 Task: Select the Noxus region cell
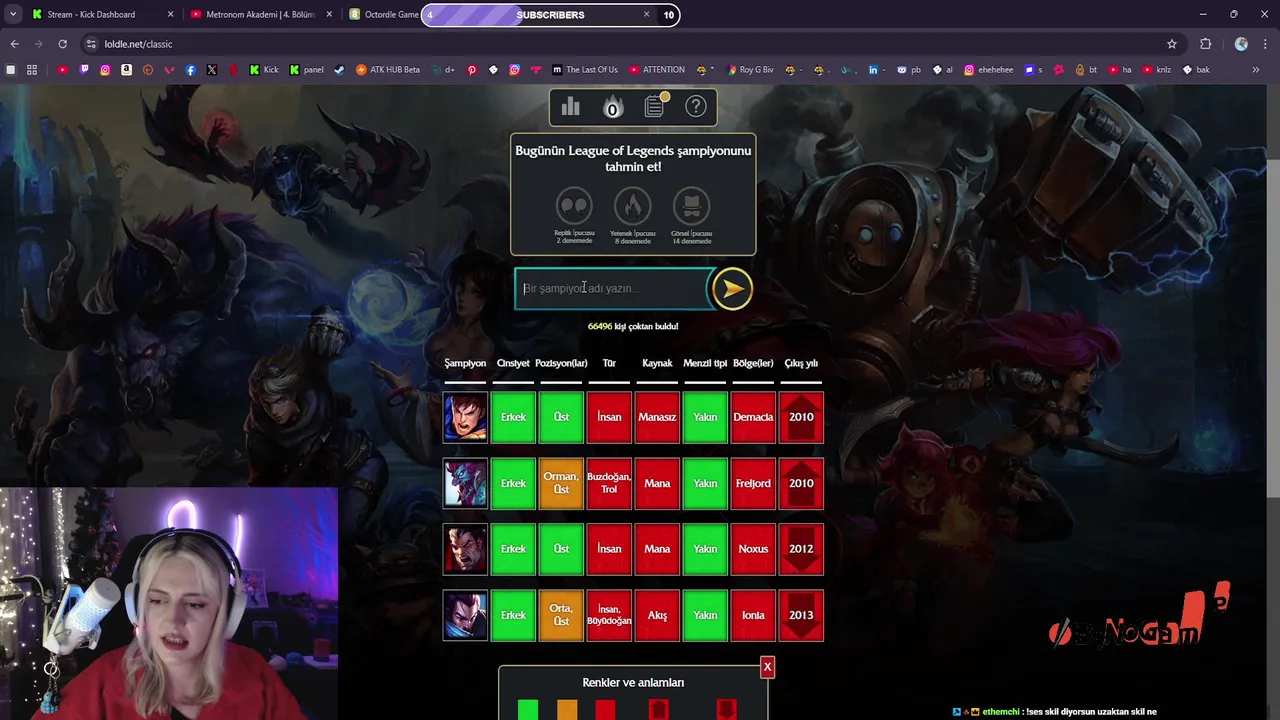753,549
